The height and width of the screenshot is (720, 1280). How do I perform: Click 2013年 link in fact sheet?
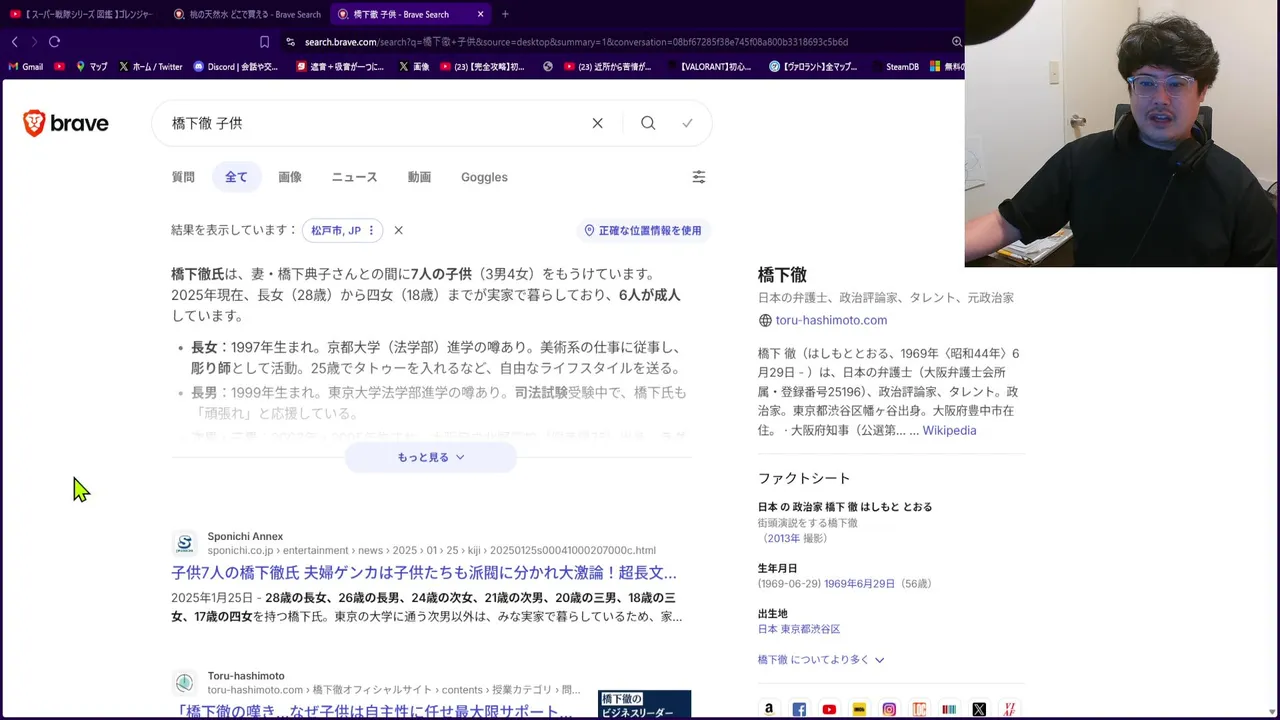coord(783,538)
